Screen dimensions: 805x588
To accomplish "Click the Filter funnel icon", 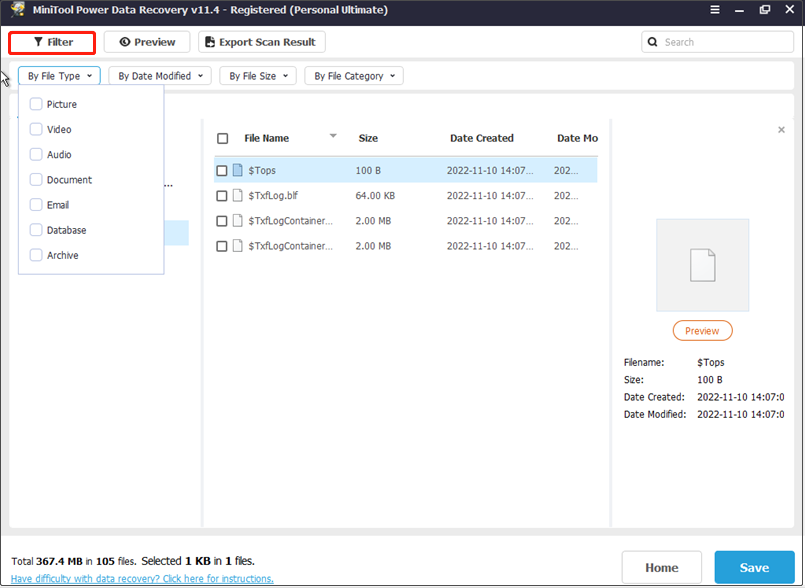I will pos(38,42).
